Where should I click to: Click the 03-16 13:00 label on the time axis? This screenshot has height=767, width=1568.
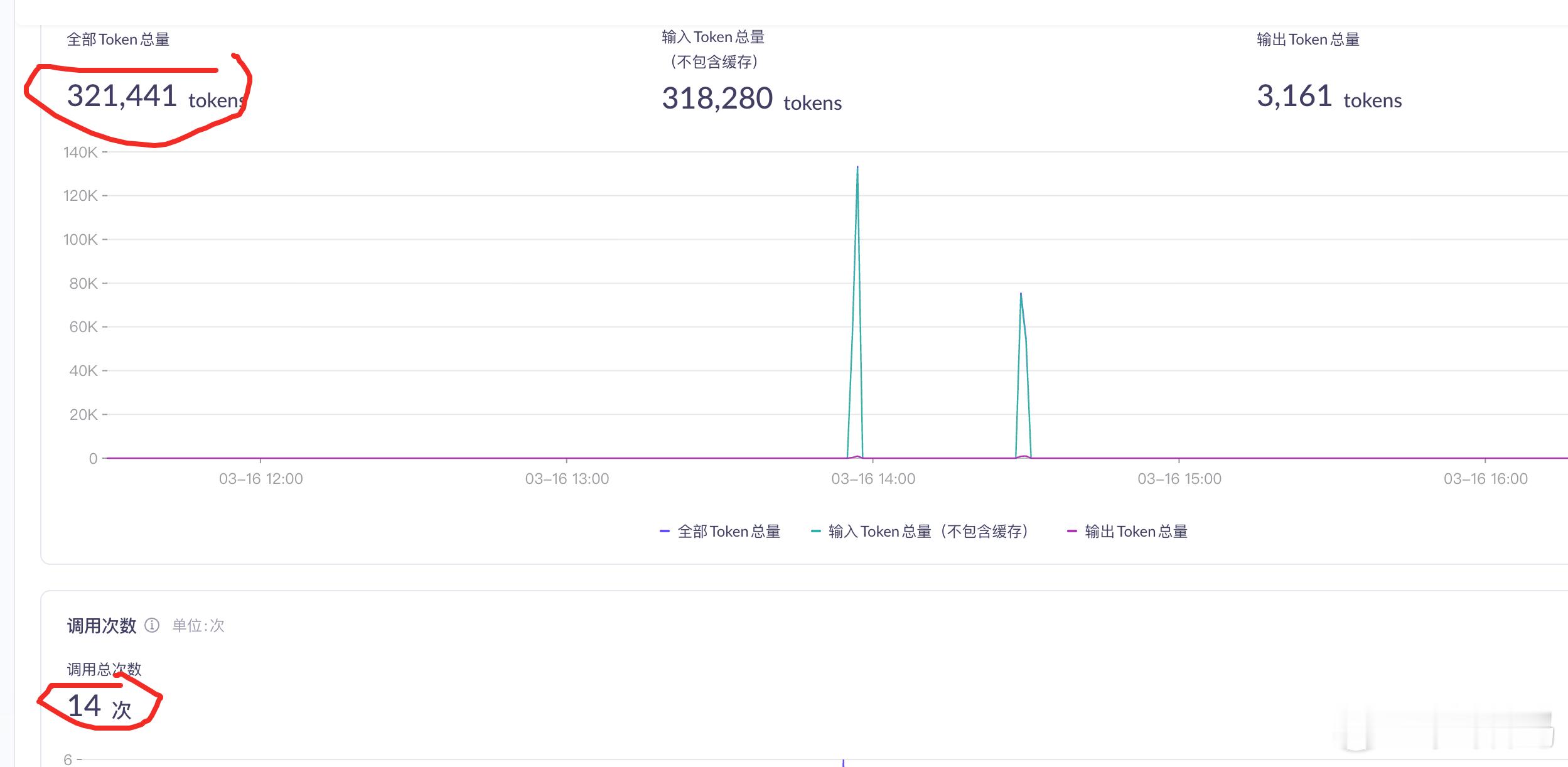coord(566,478)
